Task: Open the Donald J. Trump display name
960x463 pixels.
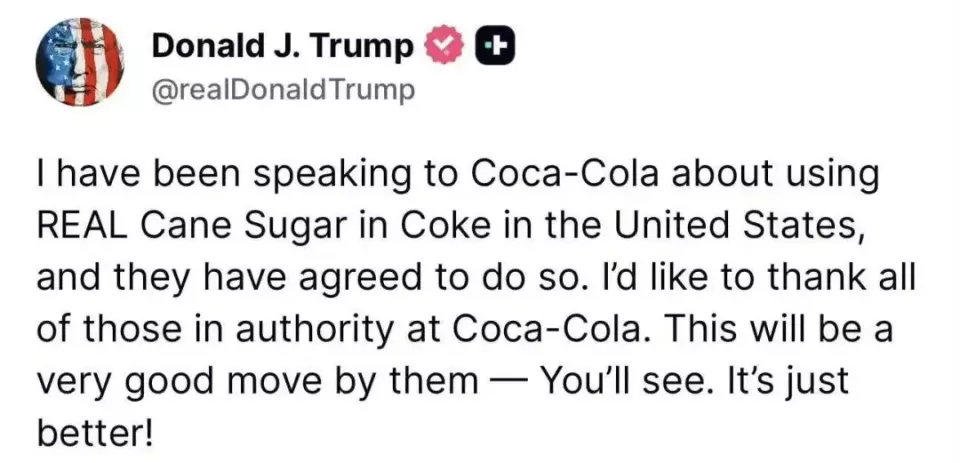Action: 282,46
